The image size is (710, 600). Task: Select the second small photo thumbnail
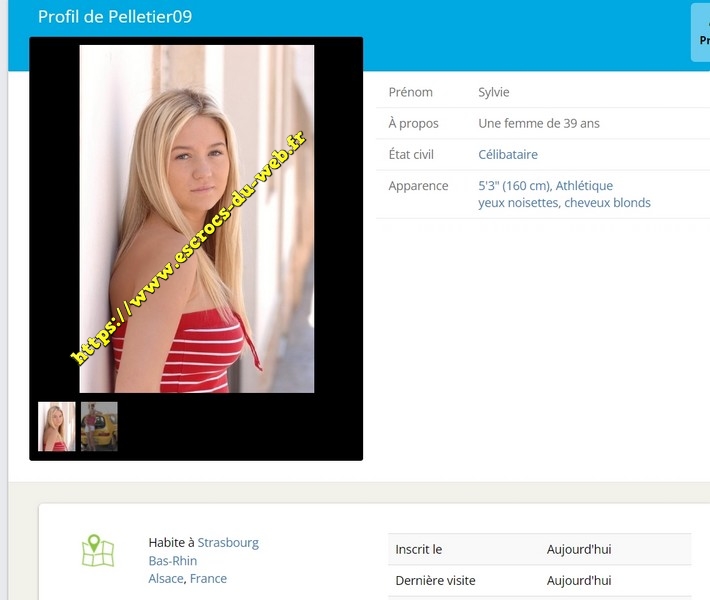pos(99,426)
